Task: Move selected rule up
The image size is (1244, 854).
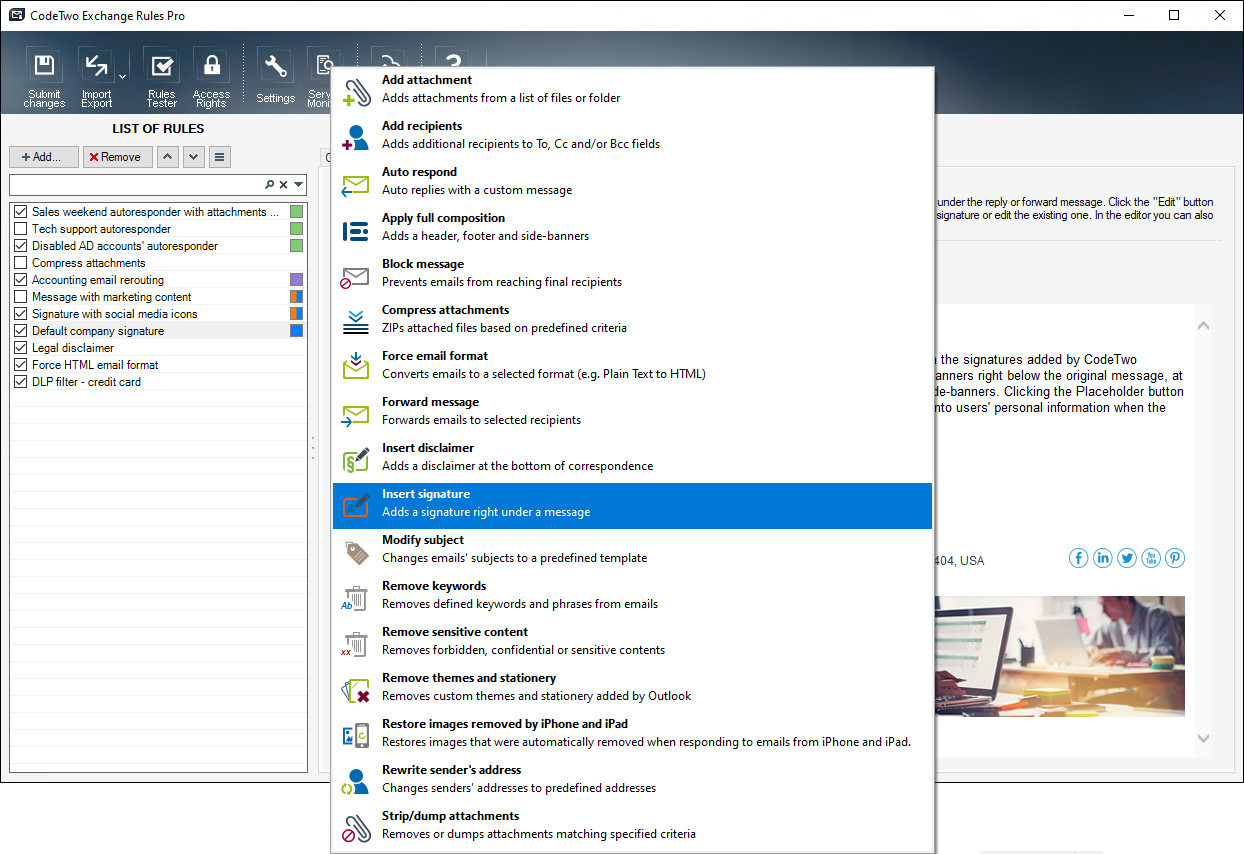Action: pyautogui.click(x=168, y=157)
